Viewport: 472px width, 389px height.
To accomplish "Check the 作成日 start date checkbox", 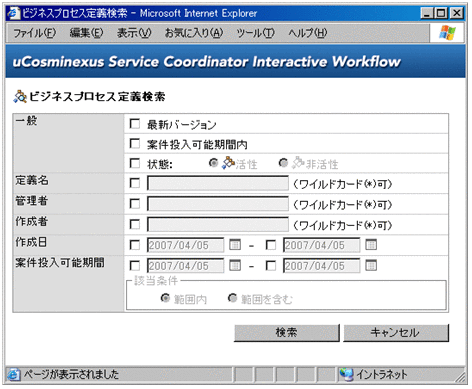I will click(x=135, y=245).
